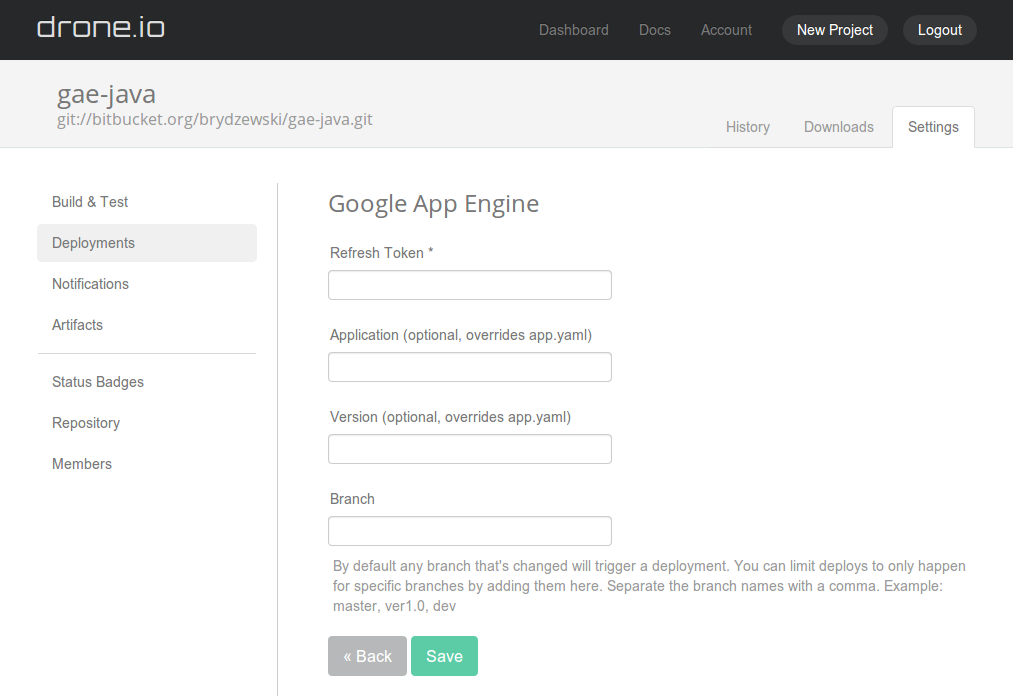Open Status Badges section
The image size is (1013, 700).
[x=98, y=382]
